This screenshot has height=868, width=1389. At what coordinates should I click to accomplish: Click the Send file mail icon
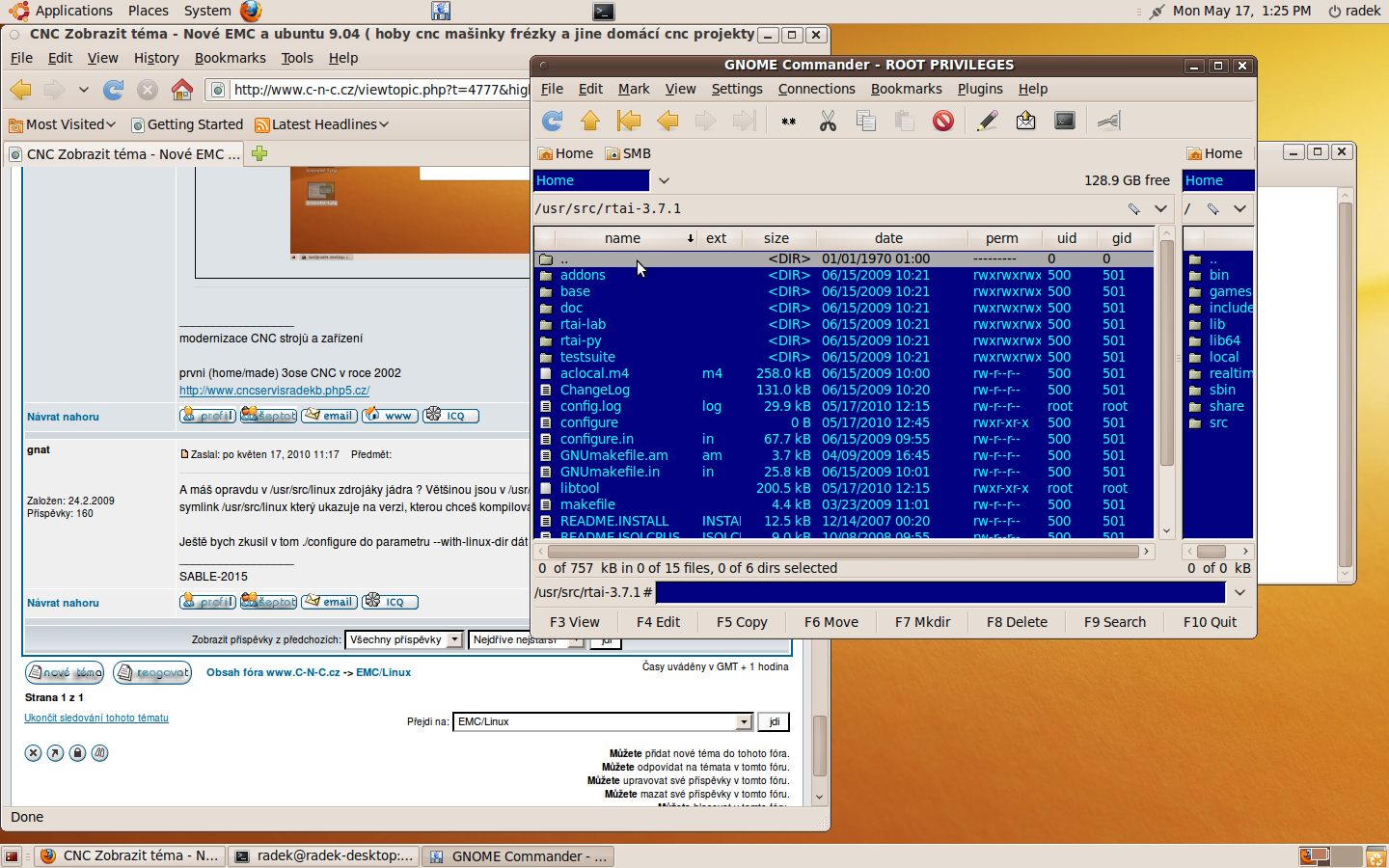1025,121
